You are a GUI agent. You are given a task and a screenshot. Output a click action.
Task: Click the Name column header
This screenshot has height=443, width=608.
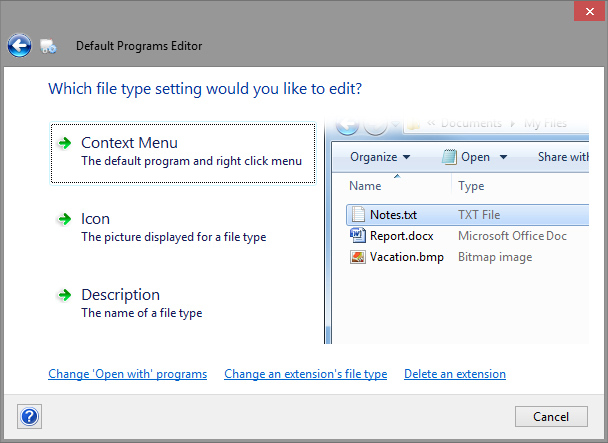coord(366,186)
